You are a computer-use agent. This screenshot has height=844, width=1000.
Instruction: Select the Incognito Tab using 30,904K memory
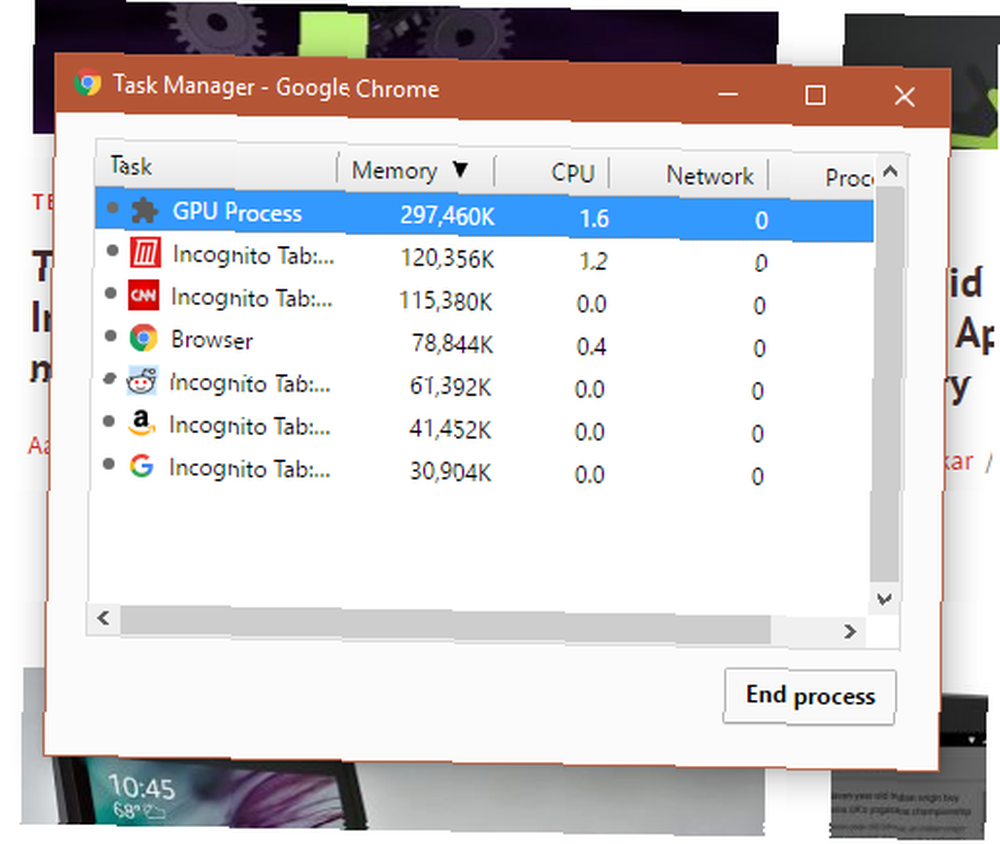click(x=482, y=471)
